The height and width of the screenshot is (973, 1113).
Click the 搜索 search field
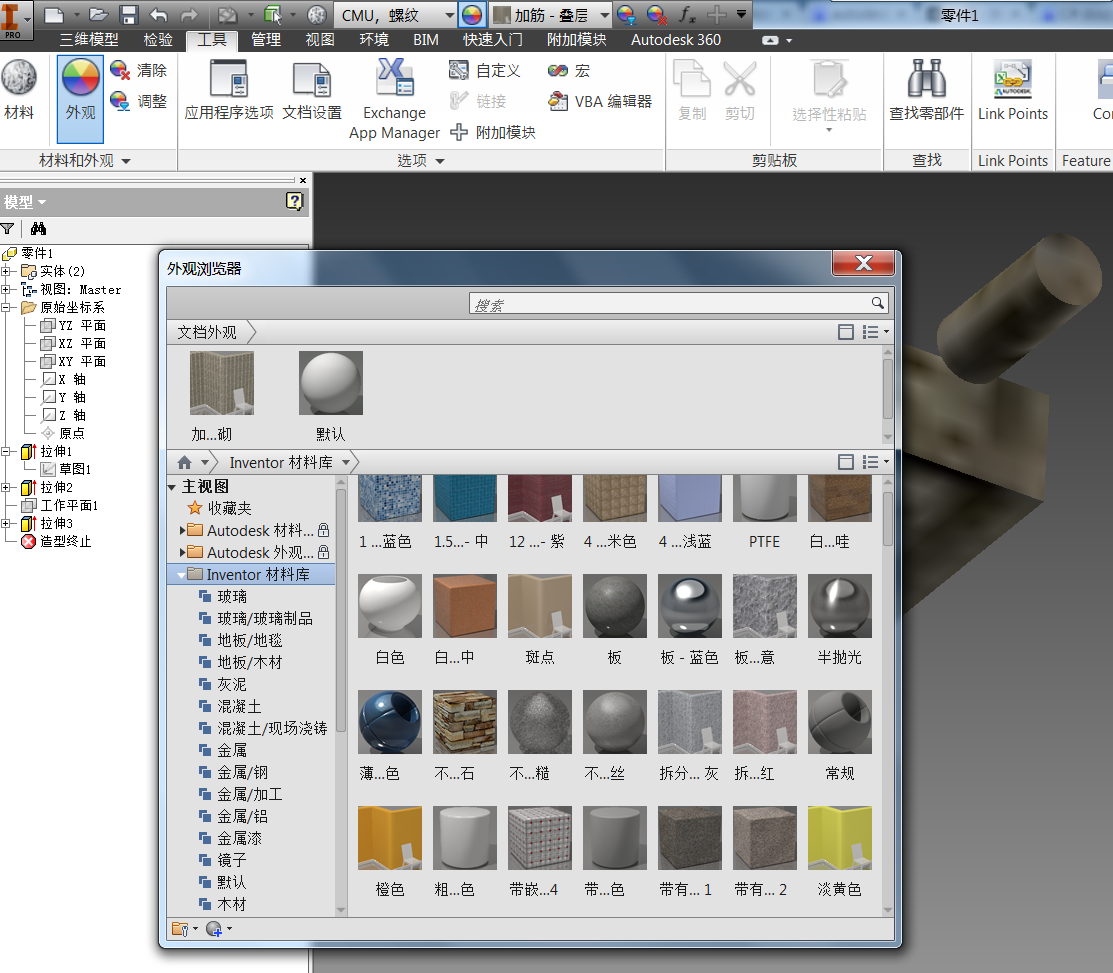(x=668, y=304)
